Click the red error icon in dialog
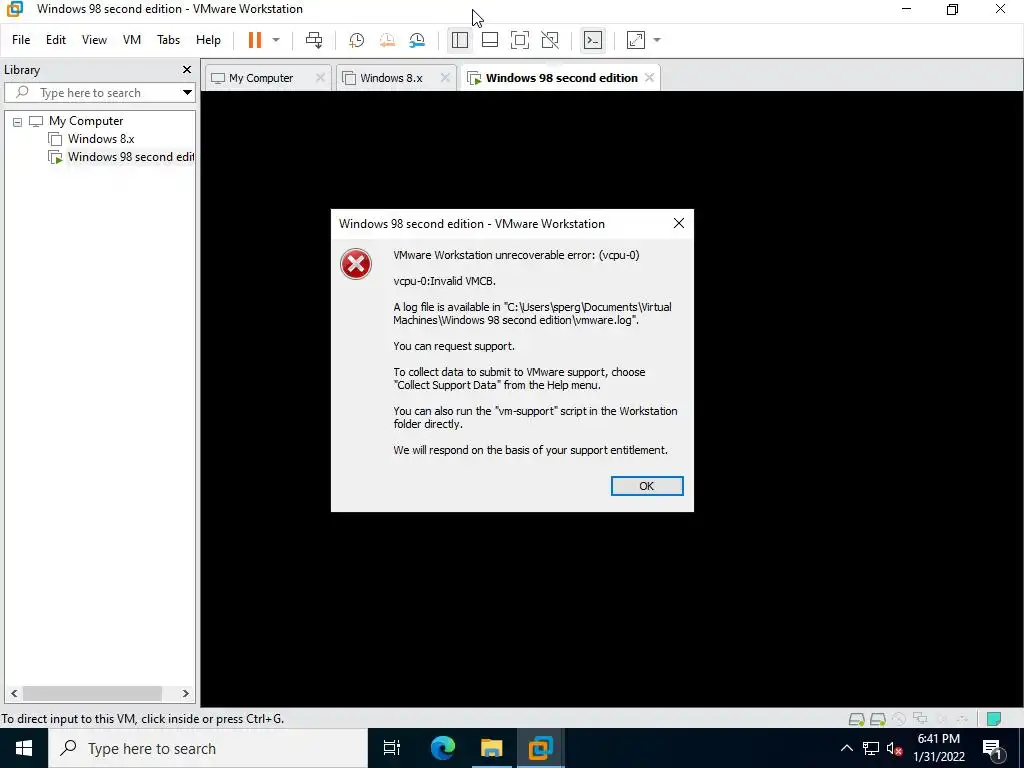The width and height of the screenshot is (1024, 768). coord(356,264)
